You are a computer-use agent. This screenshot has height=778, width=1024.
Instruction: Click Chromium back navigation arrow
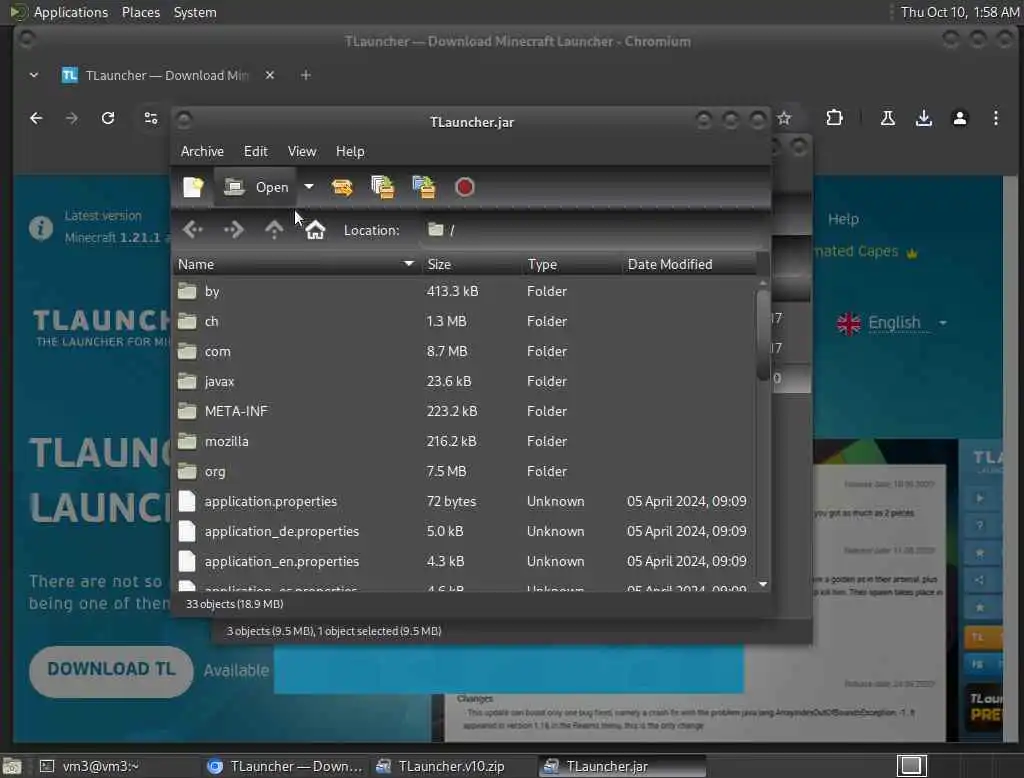[36, 118]
